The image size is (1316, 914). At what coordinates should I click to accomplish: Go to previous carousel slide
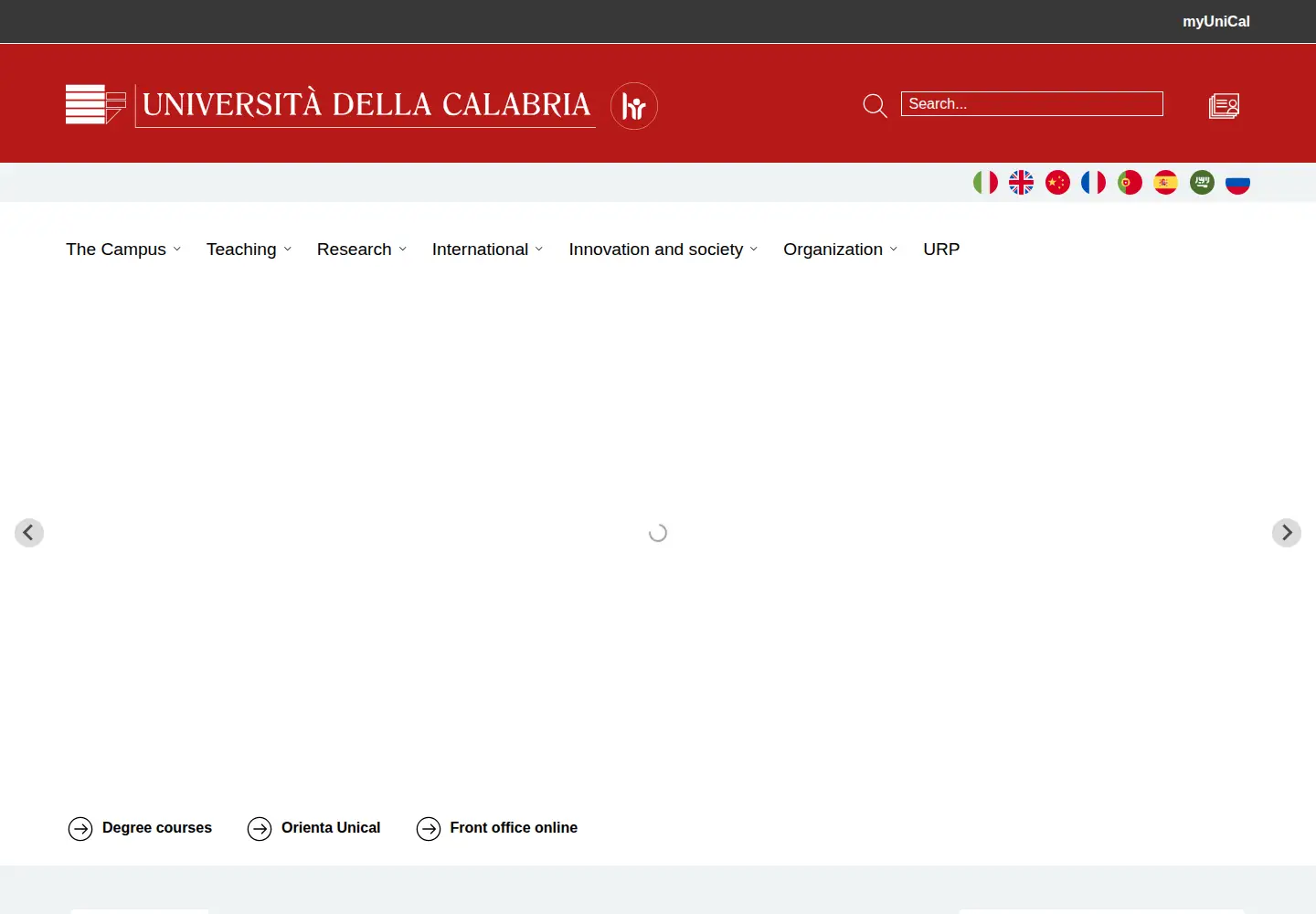(29, 533)
